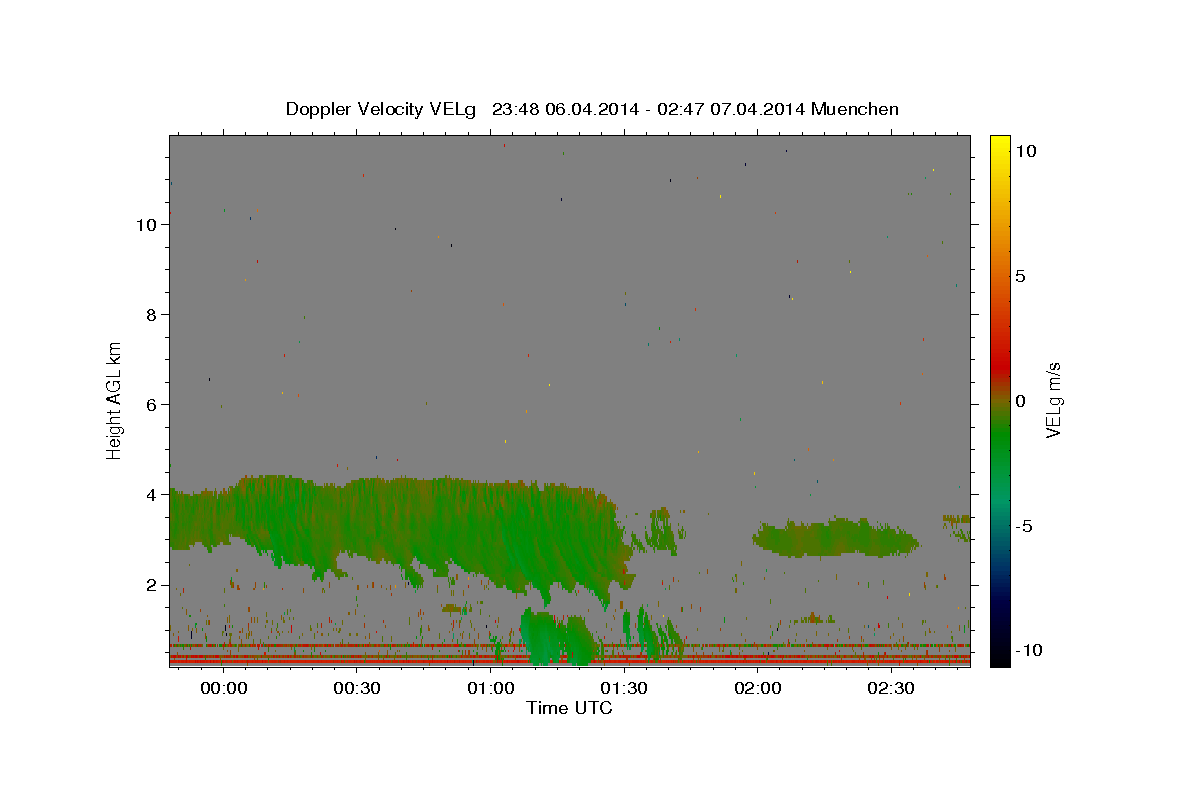Click the colorbar value -10
1200x800 pixels.
pos(1028,651)
